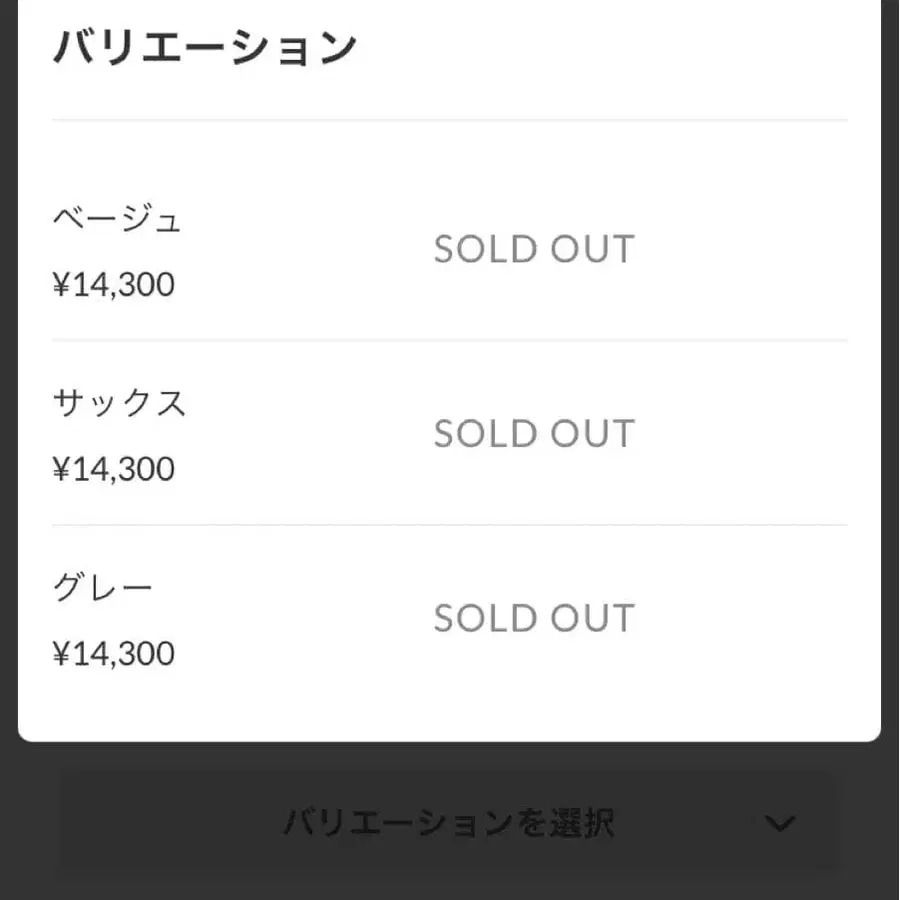Click SOLD OUT label for サックス
The width and height of the screenshot is (900, 900).
click(x=534, y=434)
